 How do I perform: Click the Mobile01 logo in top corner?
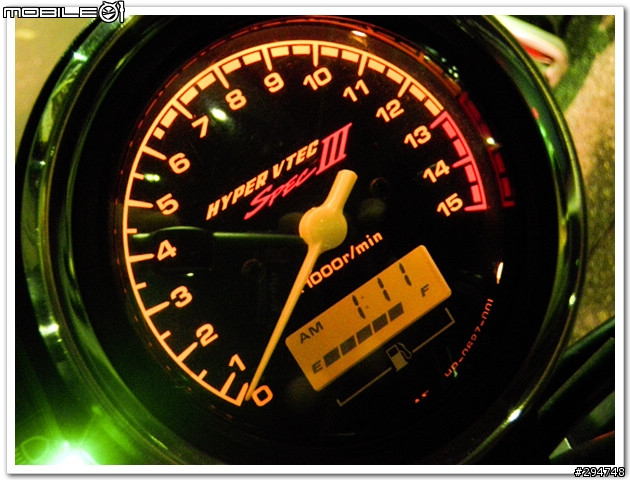click(x=64, y=12)
